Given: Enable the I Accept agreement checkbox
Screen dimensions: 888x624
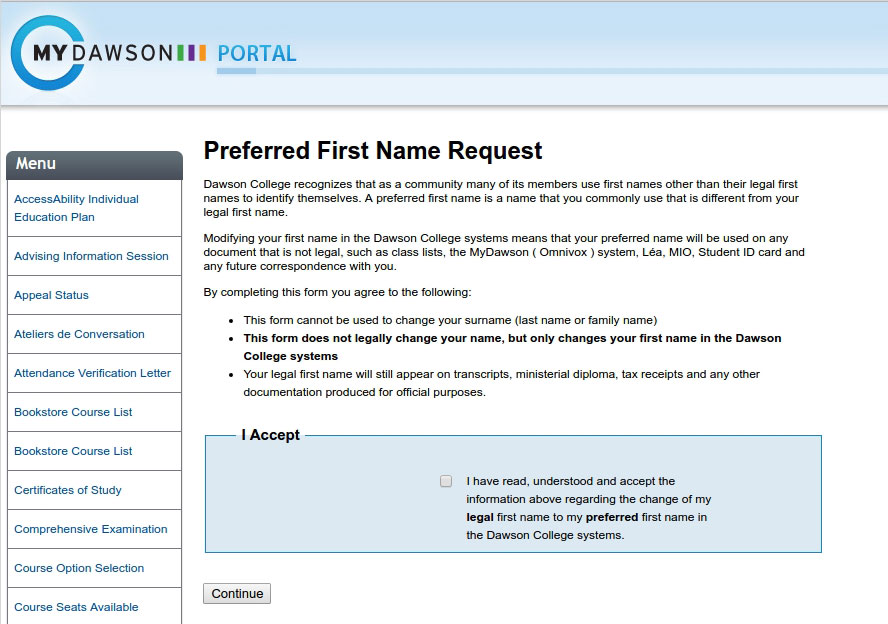Looking at the screenshot, I should click(x=444, y=481).
